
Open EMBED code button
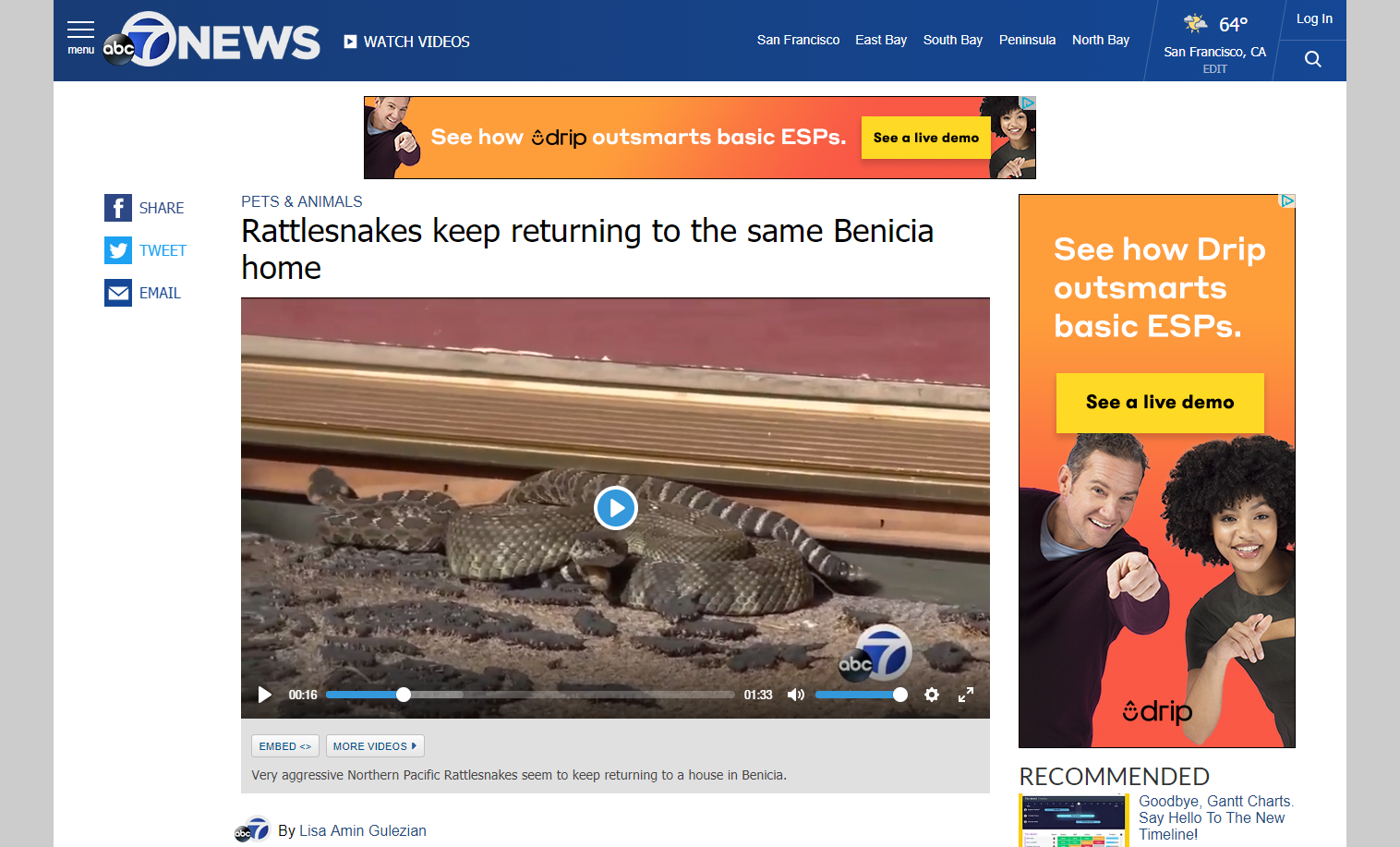coord(285,746)
